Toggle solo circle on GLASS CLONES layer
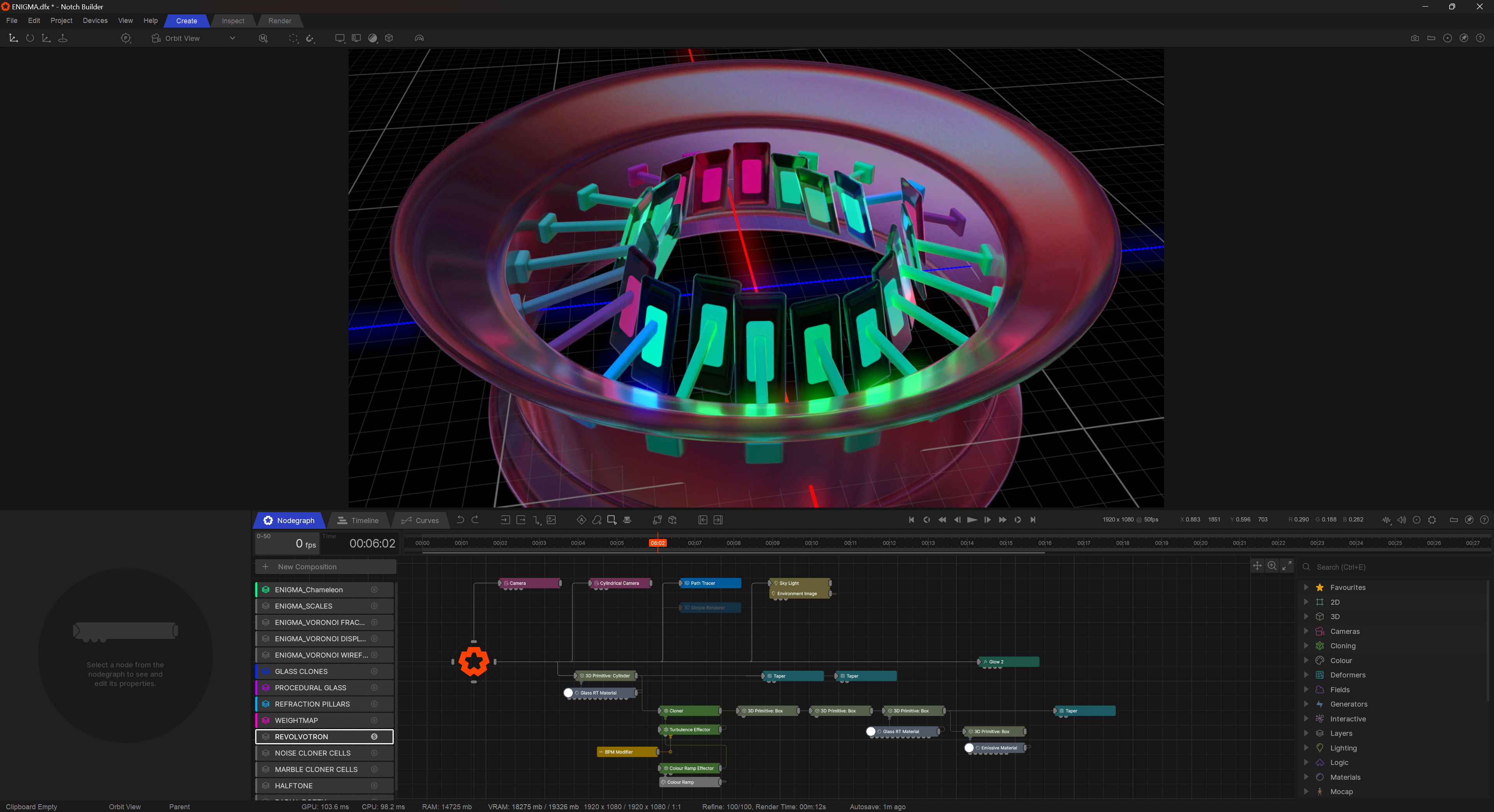The height and width of the screenshot is (812, 1494). [x=374, y=671]
